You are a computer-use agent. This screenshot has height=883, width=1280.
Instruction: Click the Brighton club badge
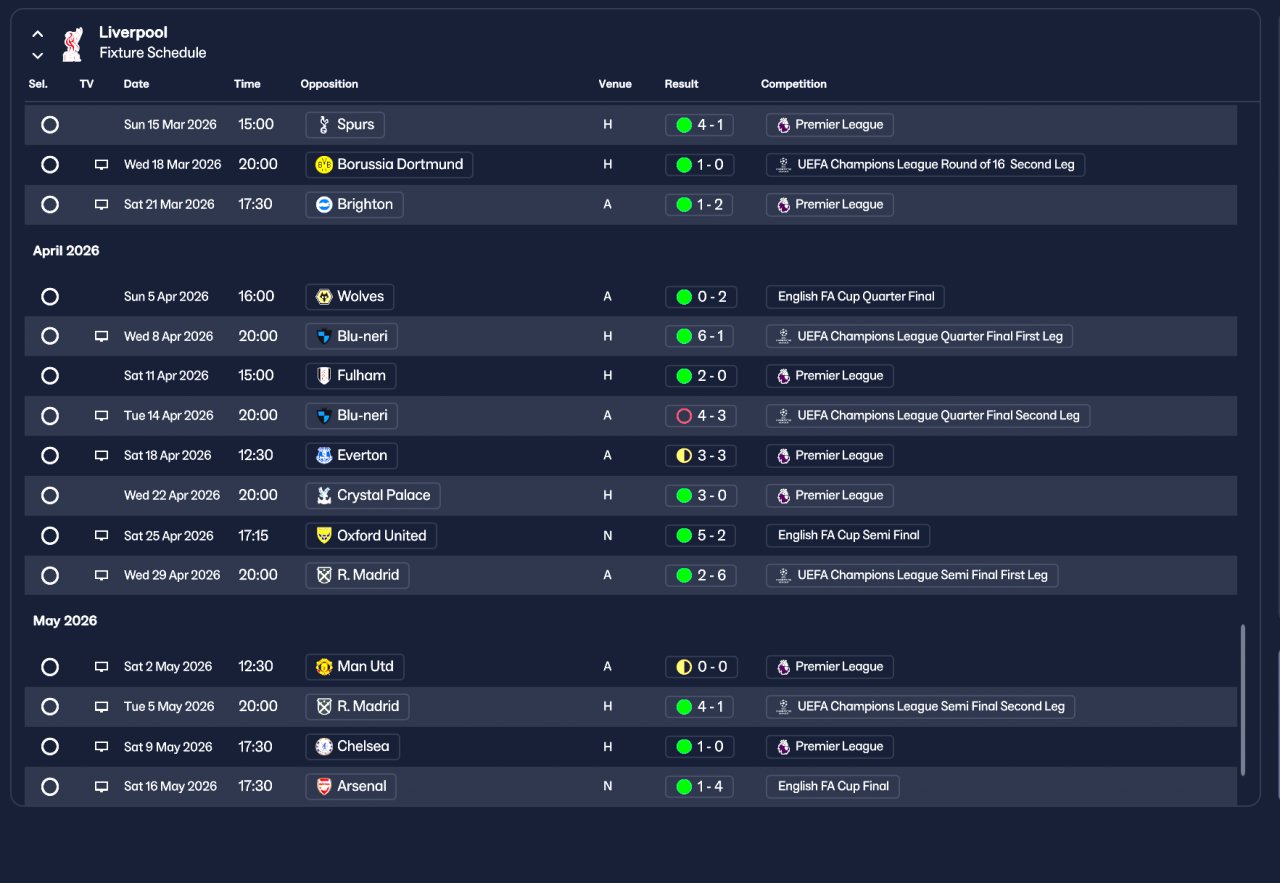tap(323, 205)
